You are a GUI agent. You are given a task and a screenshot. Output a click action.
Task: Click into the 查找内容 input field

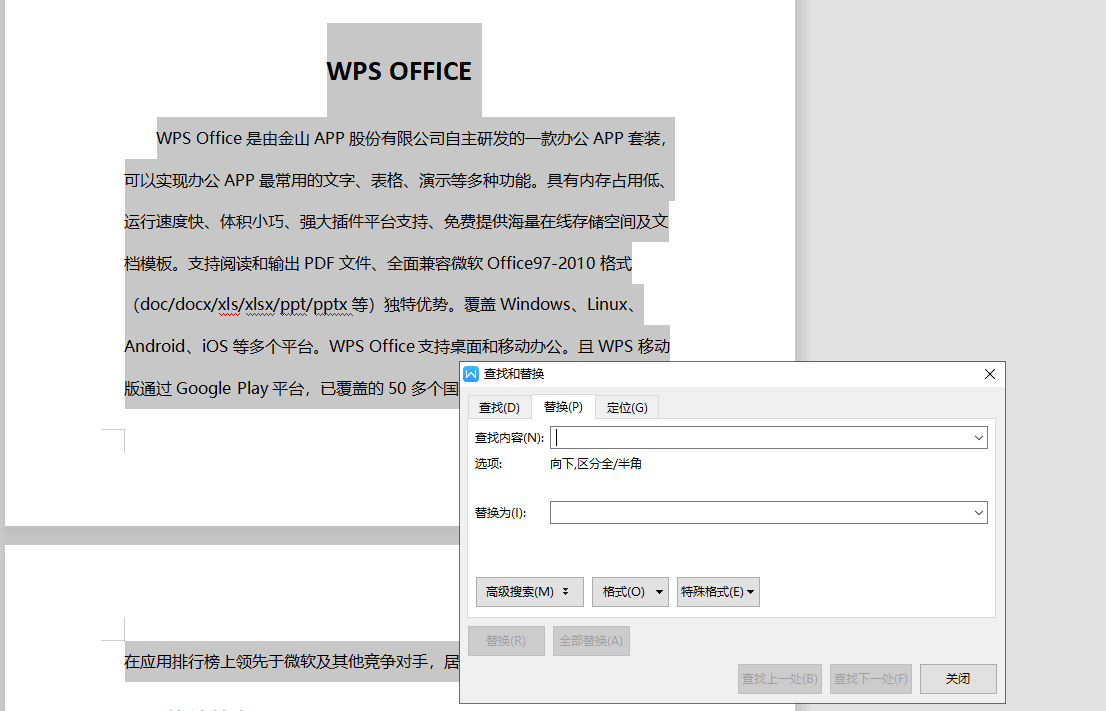tap(760, 437)
